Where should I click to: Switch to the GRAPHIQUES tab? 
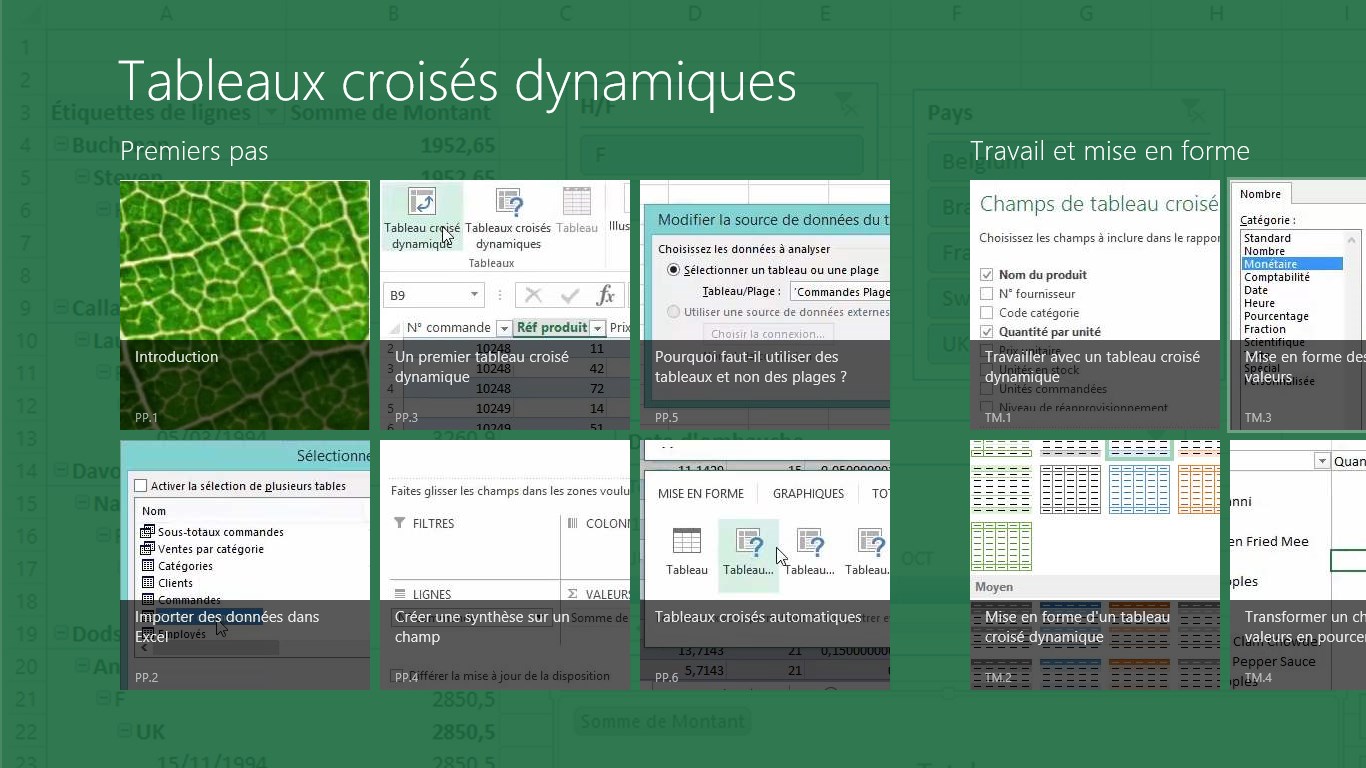coord(808,494)
